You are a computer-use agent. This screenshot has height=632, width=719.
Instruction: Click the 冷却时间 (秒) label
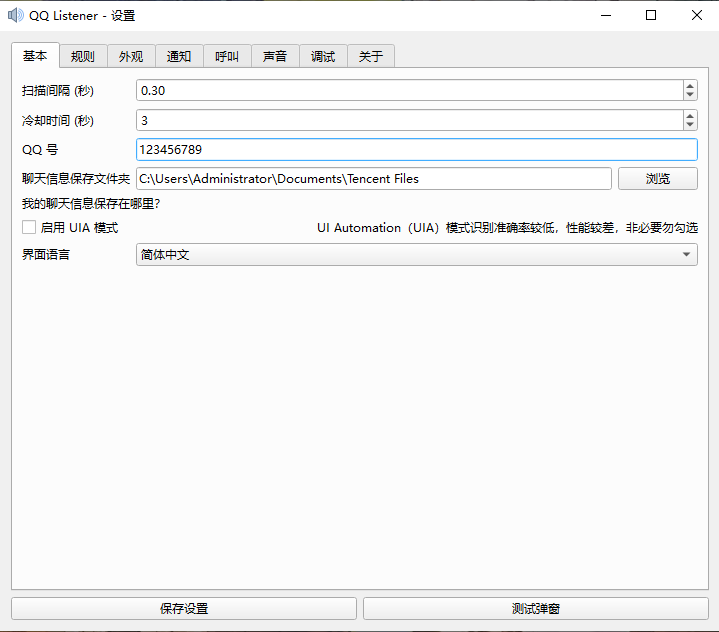58,121
